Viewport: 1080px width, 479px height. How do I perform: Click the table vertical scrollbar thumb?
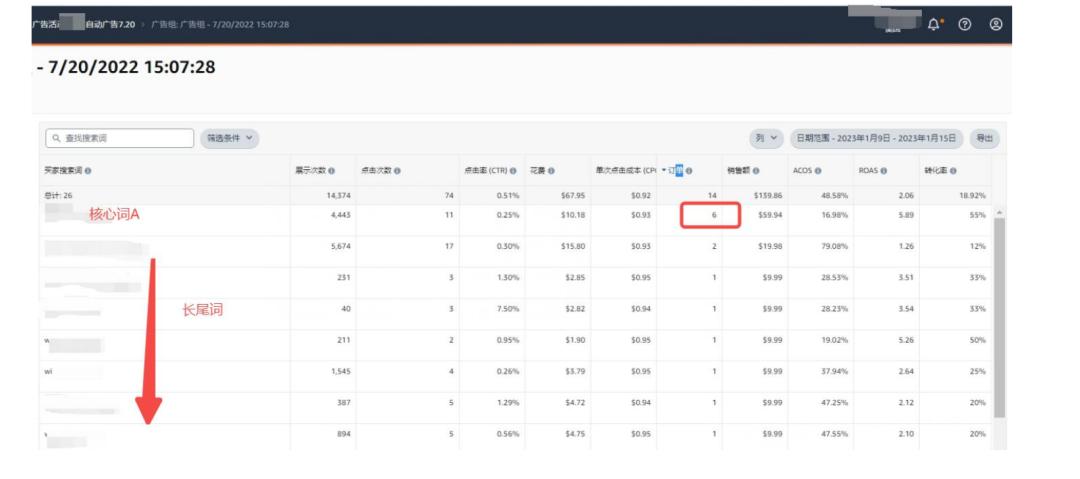999,318
